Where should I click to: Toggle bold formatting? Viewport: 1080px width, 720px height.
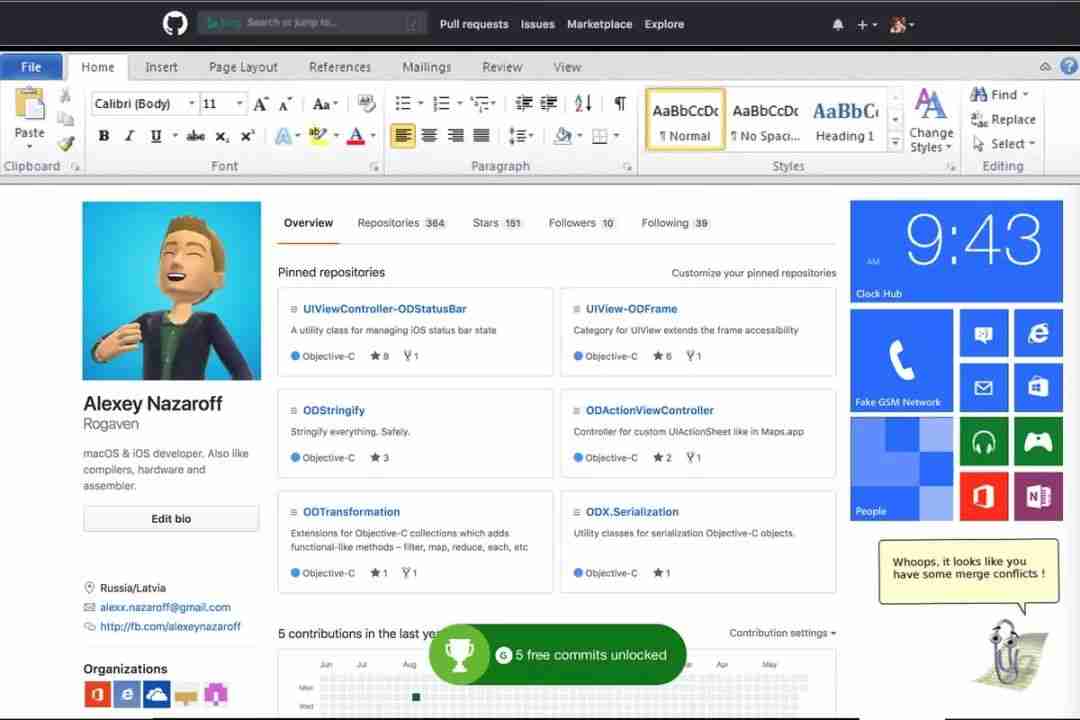(x=104, y=134)
